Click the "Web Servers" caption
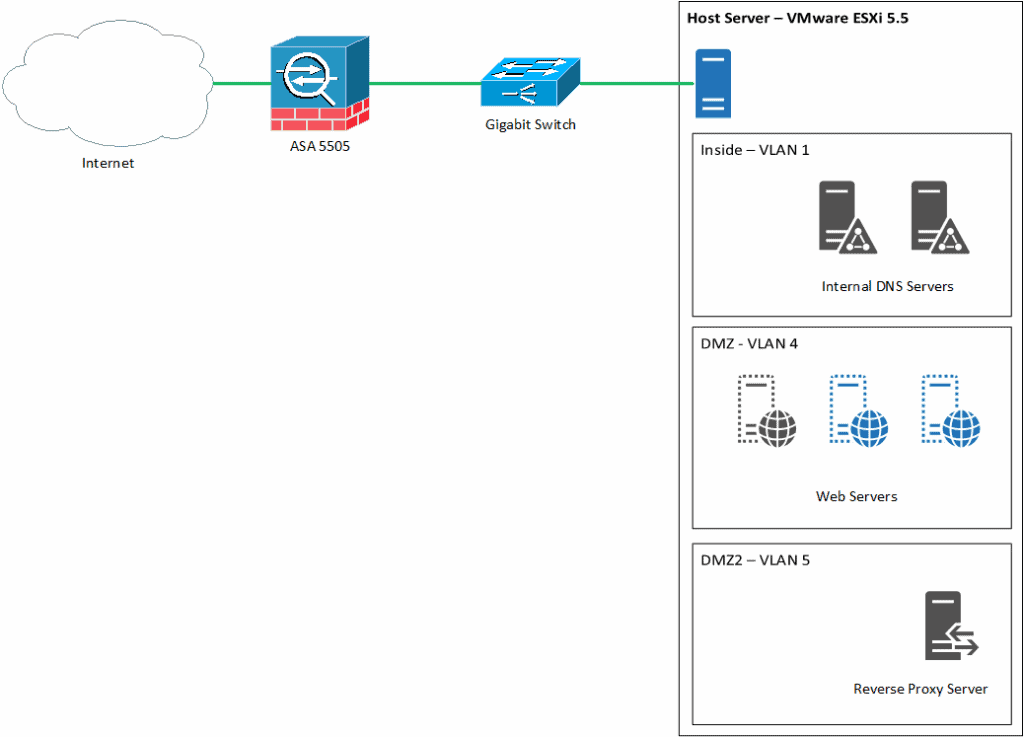The image size is (1024, 737). click(857, 497)
